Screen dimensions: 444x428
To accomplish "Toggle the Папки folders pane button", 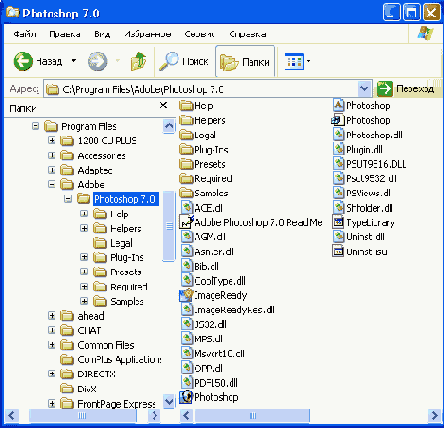I will point(245,62).
